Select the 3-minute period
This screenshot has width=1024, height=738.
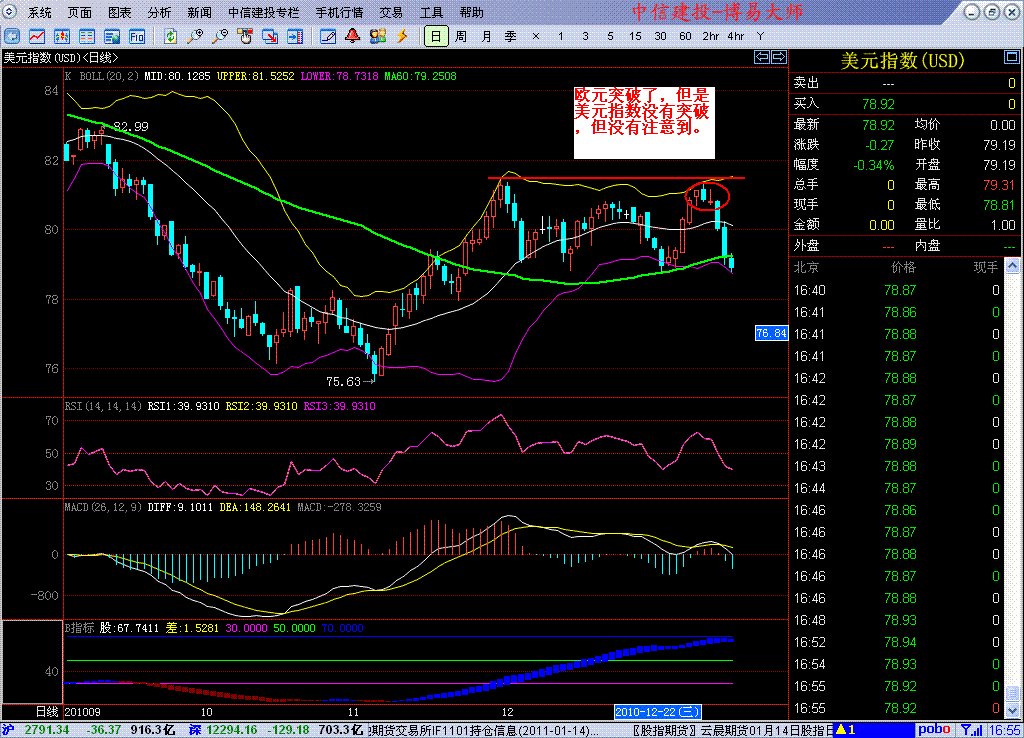tap(585, 37)
